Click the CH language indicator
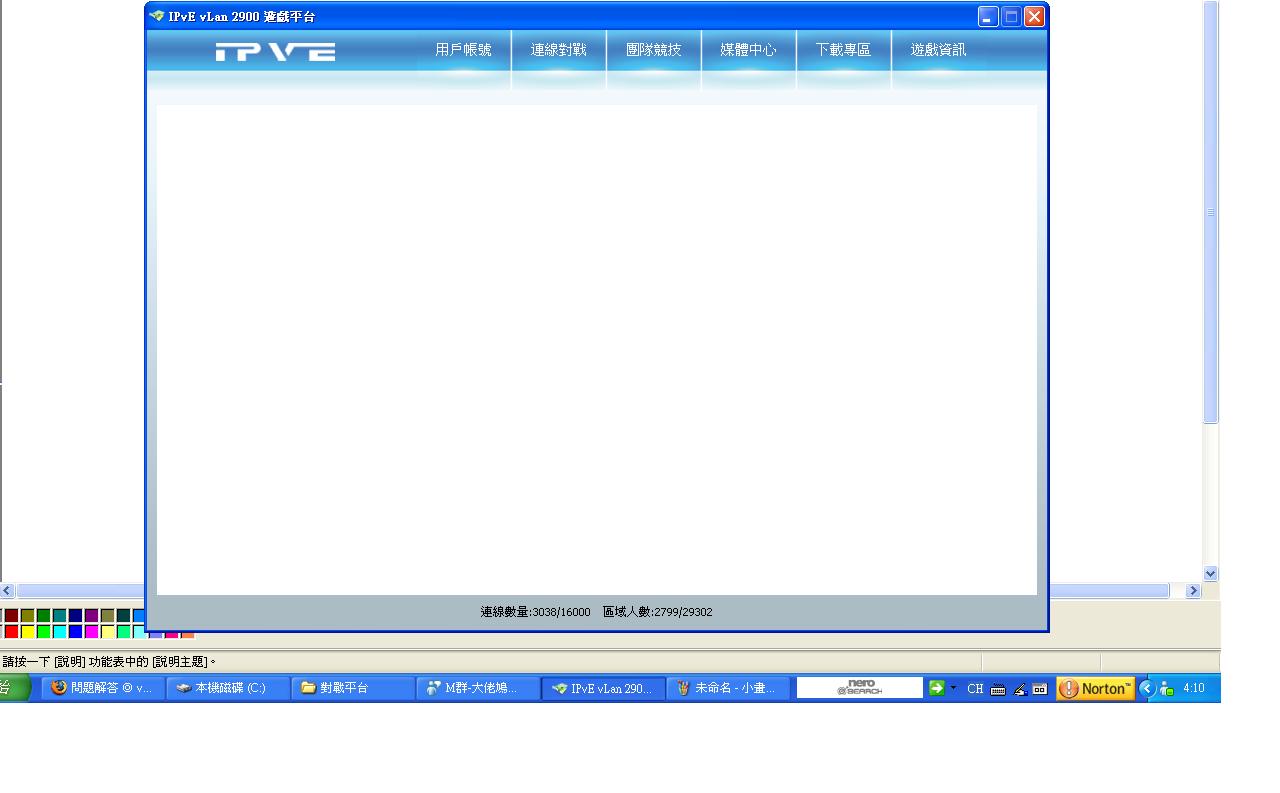 (975, 688)
